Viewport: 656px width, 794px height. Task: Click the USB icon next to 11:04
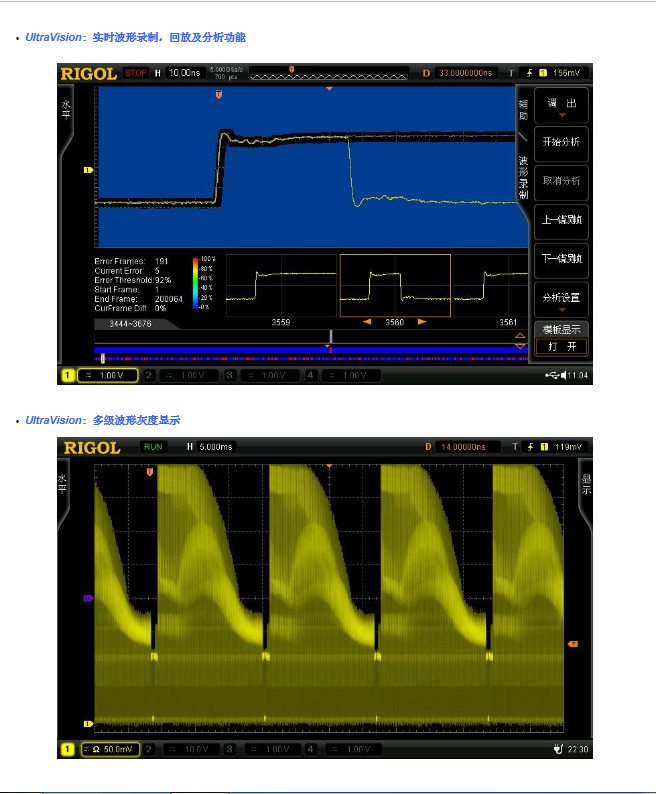[553, 375]
